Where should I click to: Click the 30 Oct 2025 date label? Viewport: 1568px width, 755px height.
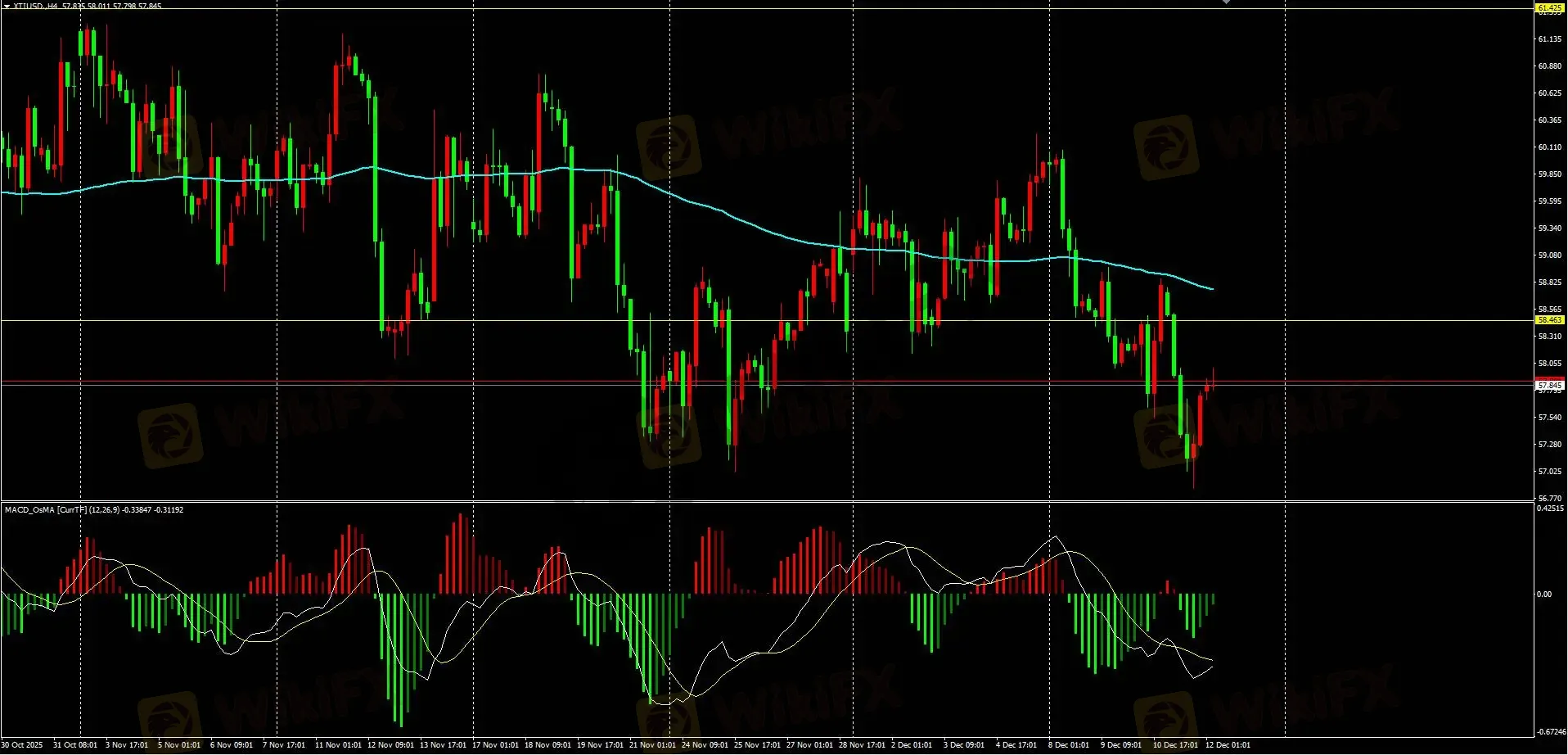(x=23, y=745)
